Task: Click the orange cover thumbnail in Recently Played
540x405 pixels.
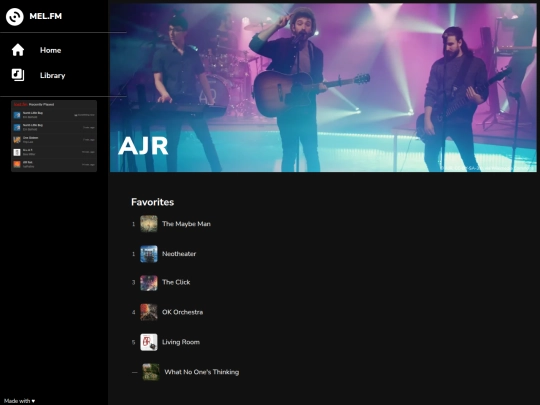Action: [17, 164]
